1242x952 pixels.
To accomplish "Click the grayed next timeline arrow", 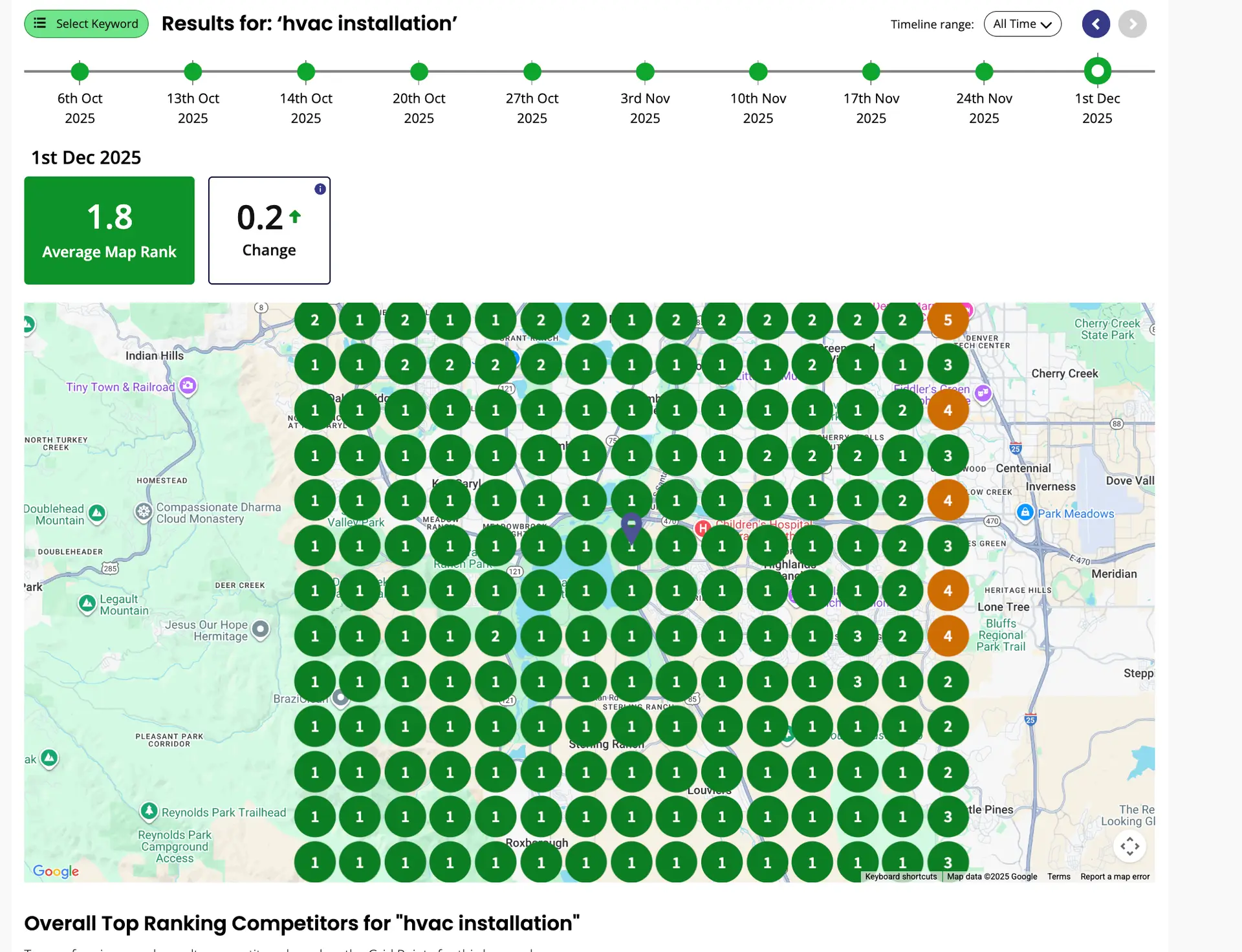I will pos(1132,25).
